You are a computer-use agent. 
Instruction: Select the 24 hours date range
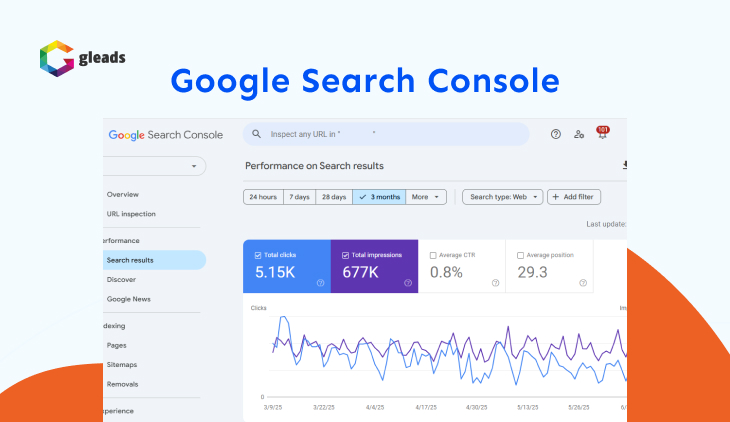click(263, 197)
